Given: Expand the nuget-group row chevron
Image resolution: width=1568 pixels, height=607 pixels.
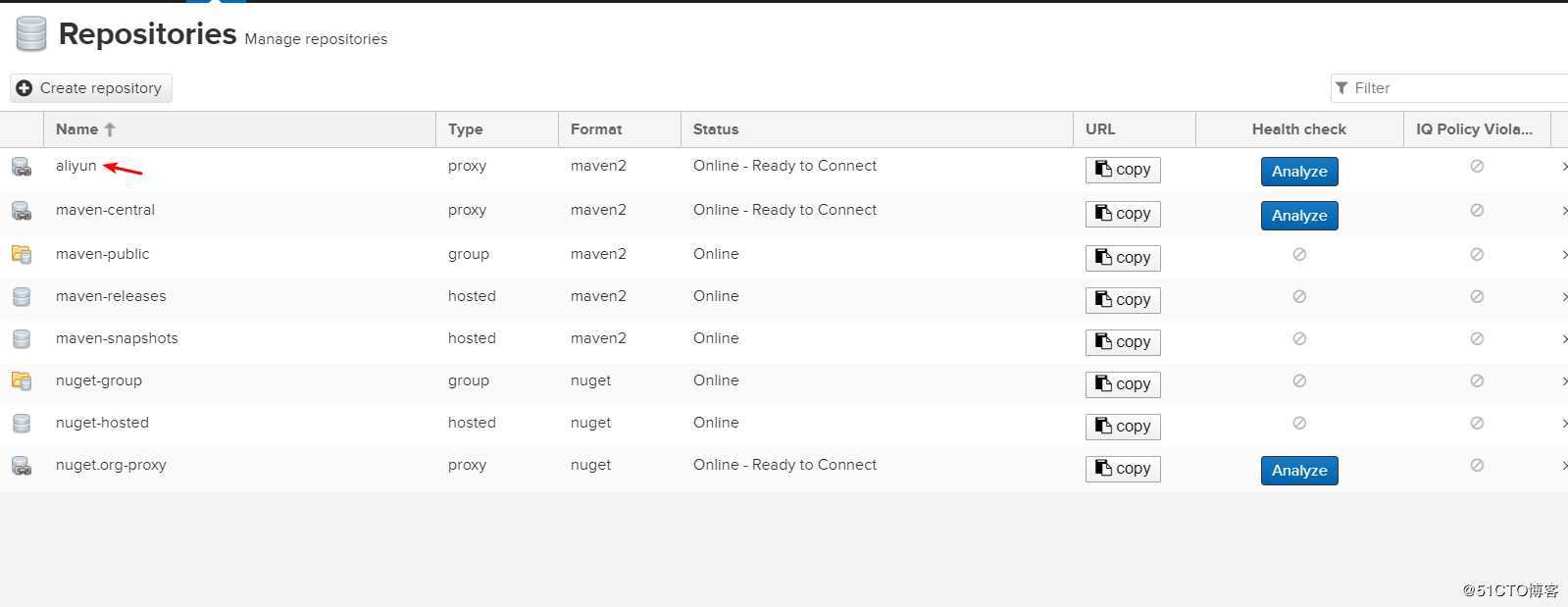Looking at the screenshot, I should tap(1563, 381).
